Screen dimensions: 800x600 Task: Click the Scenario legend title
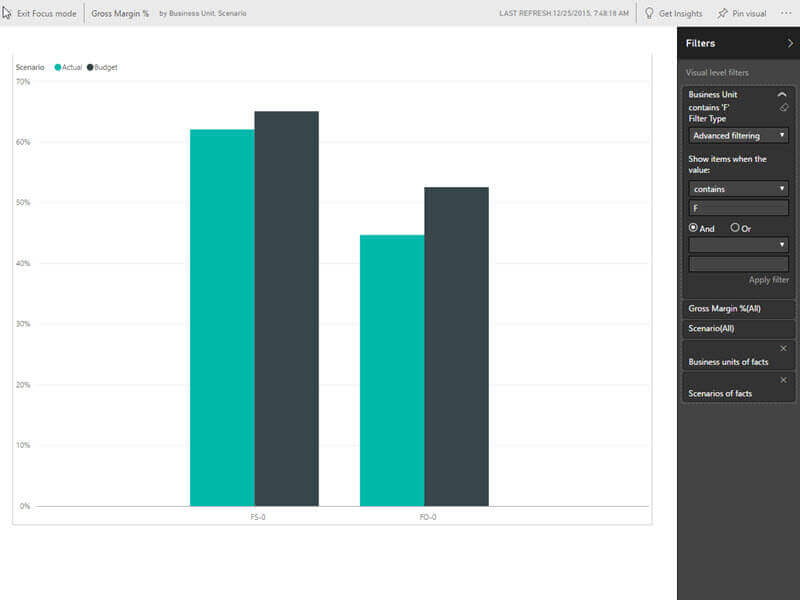(x=30, y=67)
